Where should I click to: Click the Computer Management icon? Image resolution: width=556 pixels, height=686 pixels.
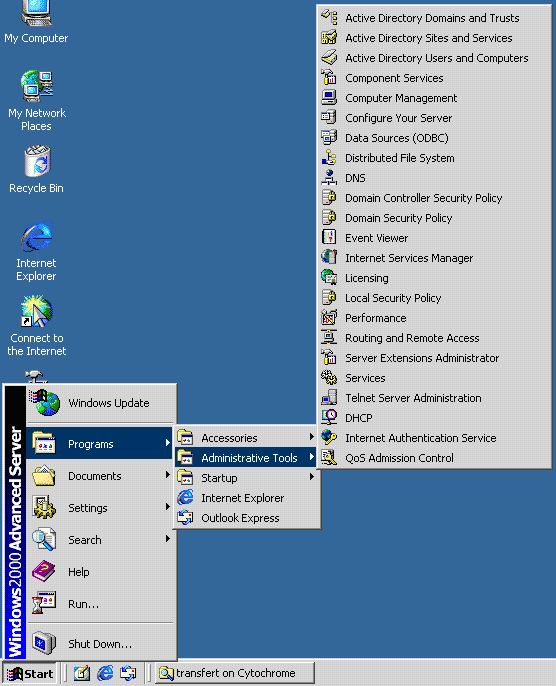329,98
